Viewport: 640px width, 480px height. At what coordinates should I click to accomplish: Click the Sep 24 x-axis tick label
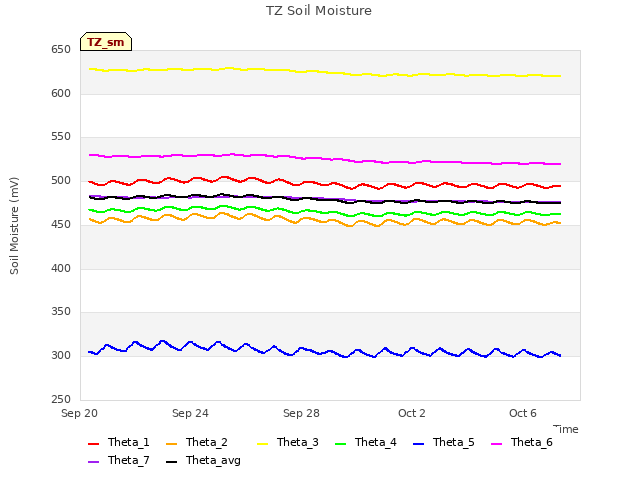[x=190, y=413]
